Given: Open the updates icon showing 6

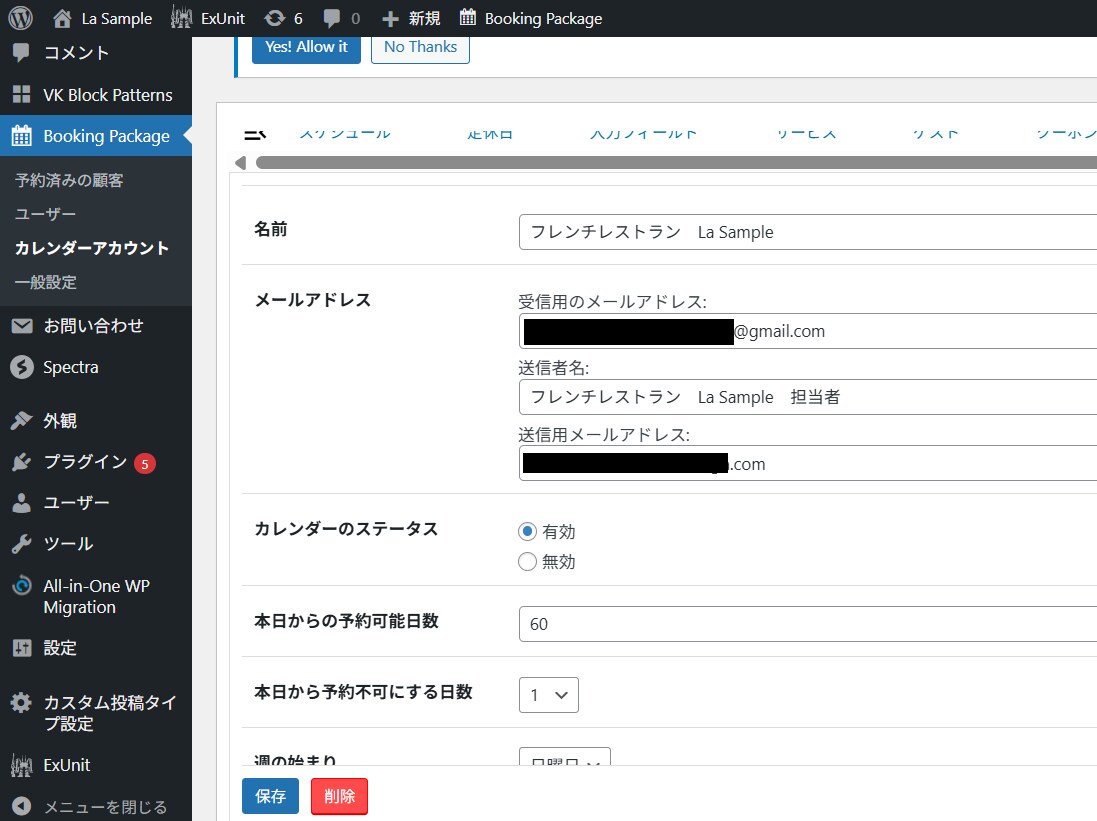Looking at the screenshot, I should [x=283, y=18].
